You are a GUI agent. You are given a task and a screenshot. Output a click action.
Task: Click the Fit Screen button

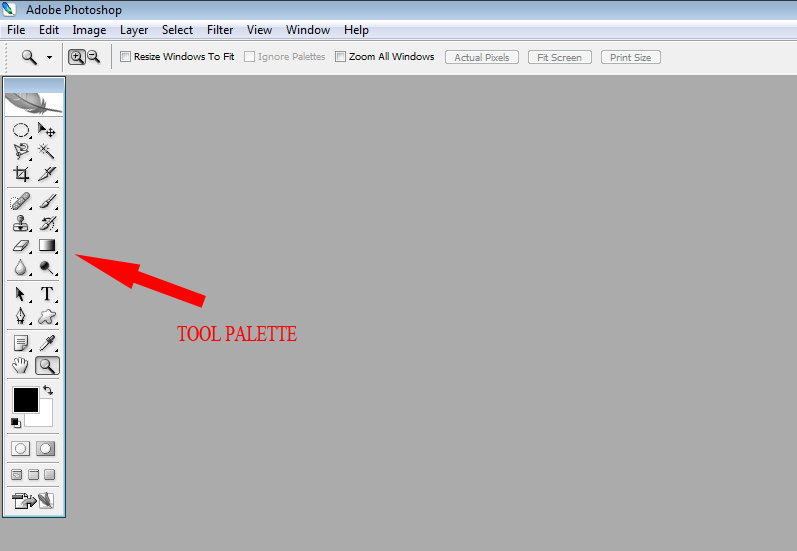point(560,57)
